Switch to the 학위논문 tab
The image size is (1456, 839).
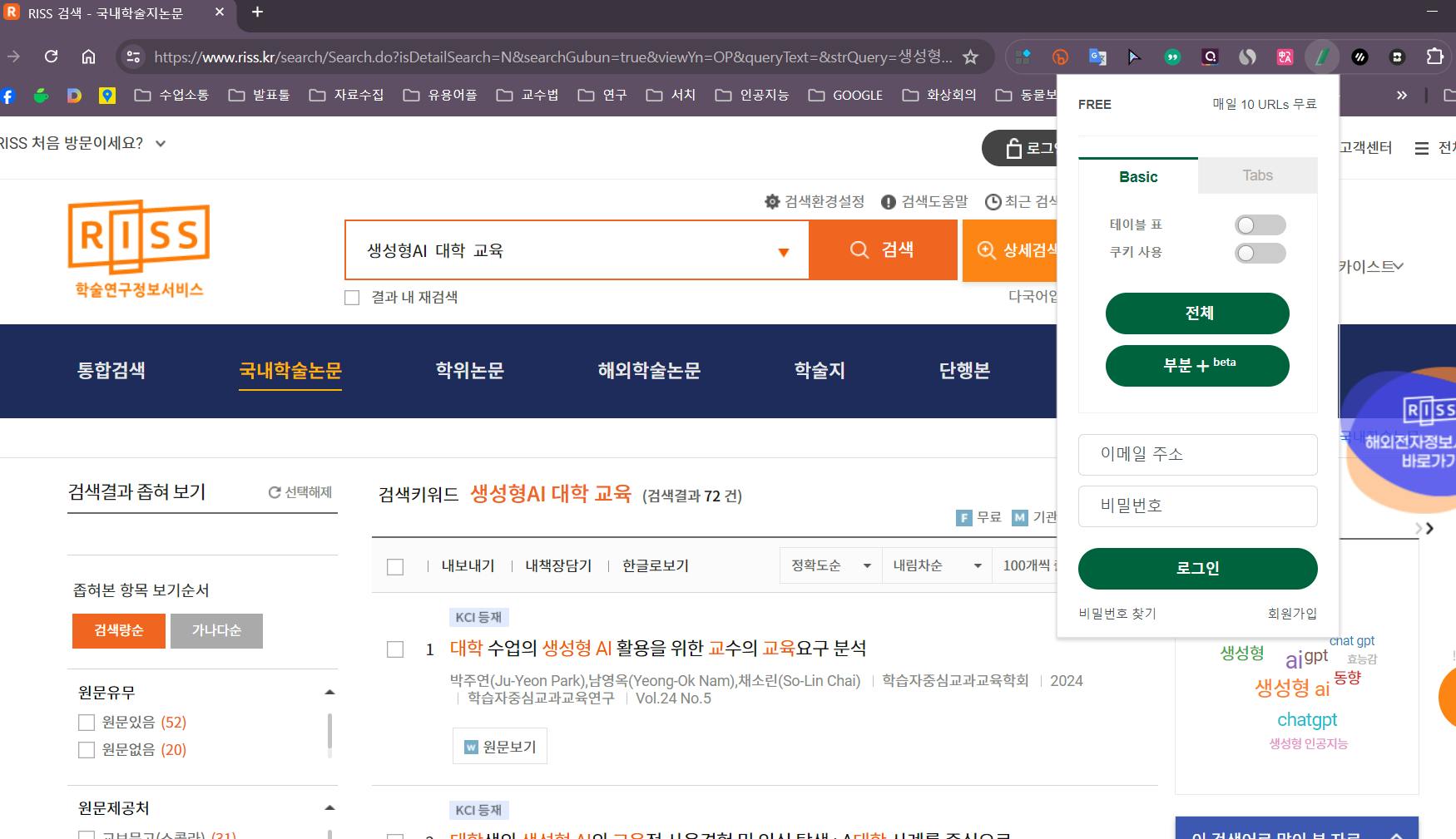point(469,371)
